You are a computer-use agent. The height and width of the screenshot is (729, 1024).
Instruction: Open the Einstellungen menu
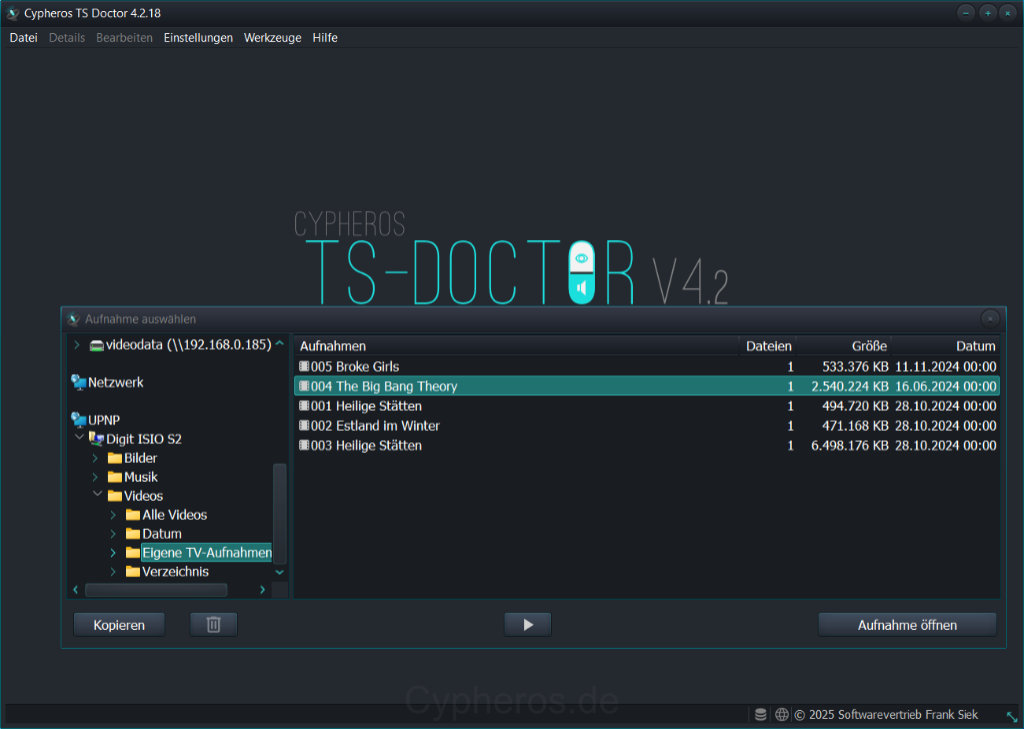[x=198, y=37]
